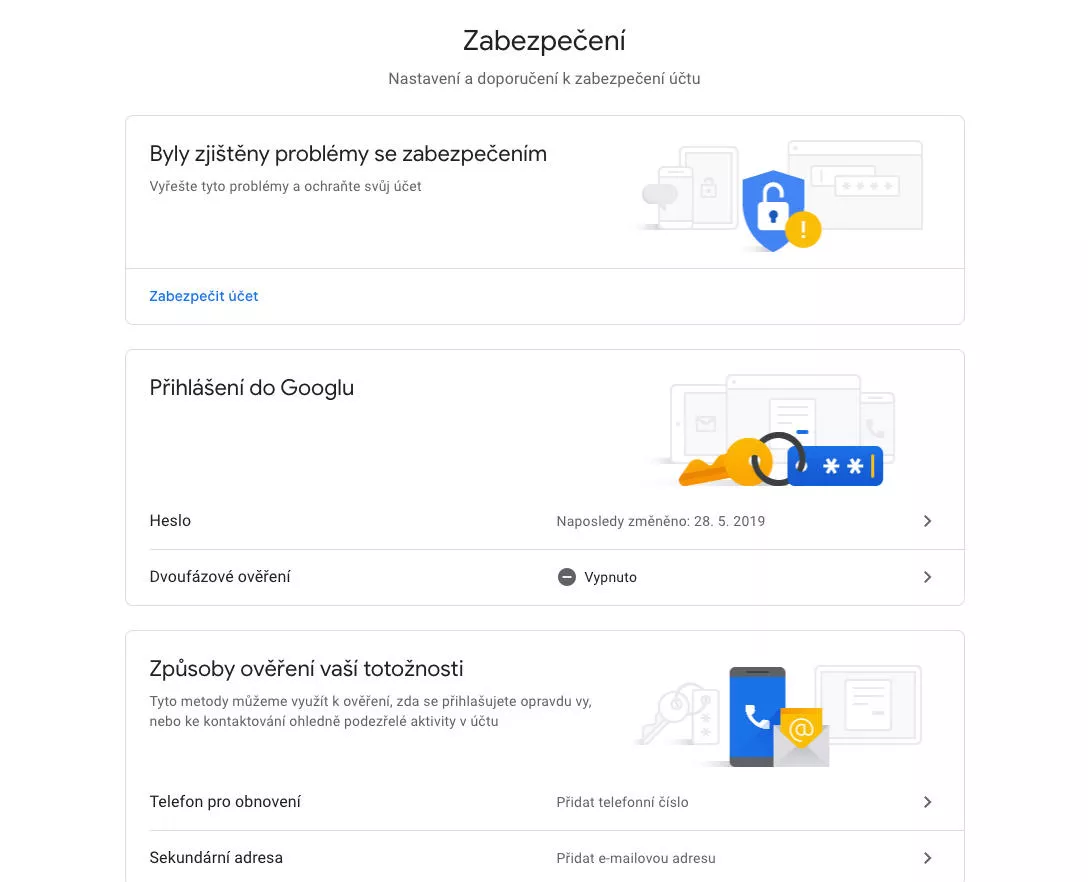Image resolution: width=1088 pixels, height=882 pixels.
Task: Click the grey minus icon beside Vypnuto
Action: point(567,577)
